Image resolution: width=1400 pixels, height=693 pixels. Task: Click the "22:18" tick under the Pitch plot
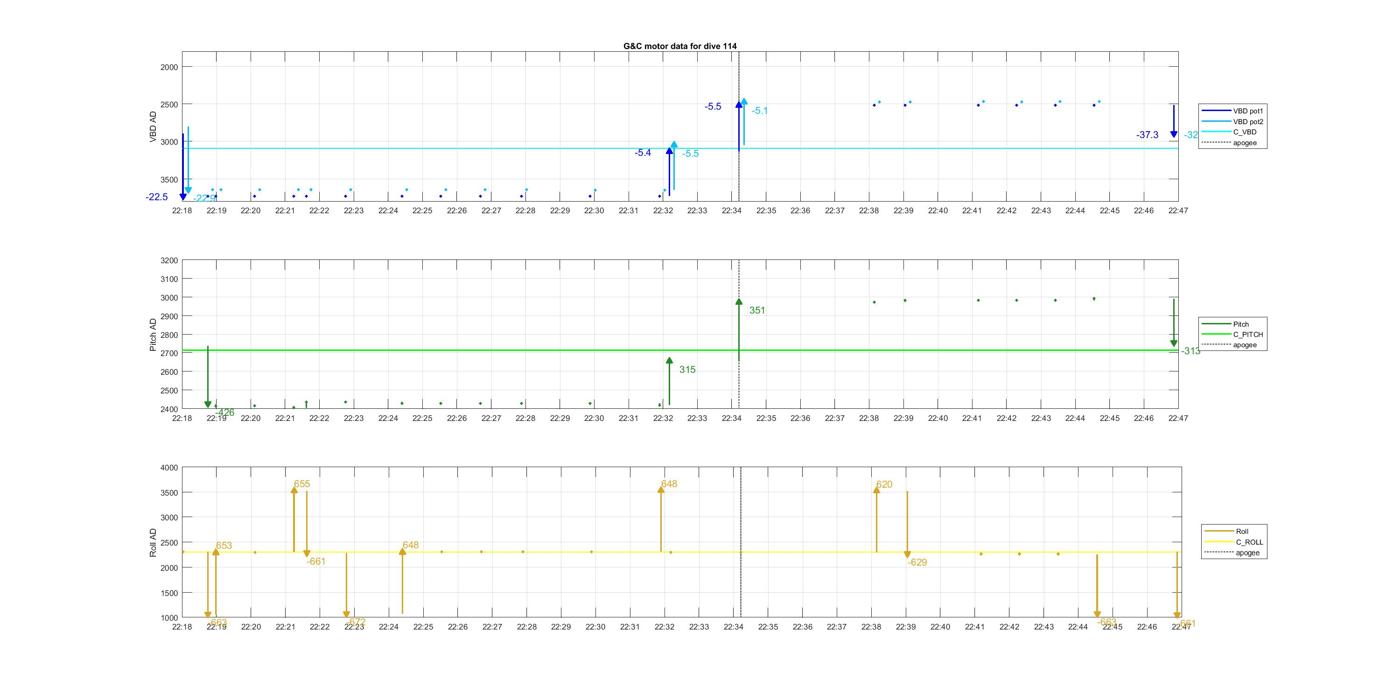pyautogui.click(x=182, y=418)
